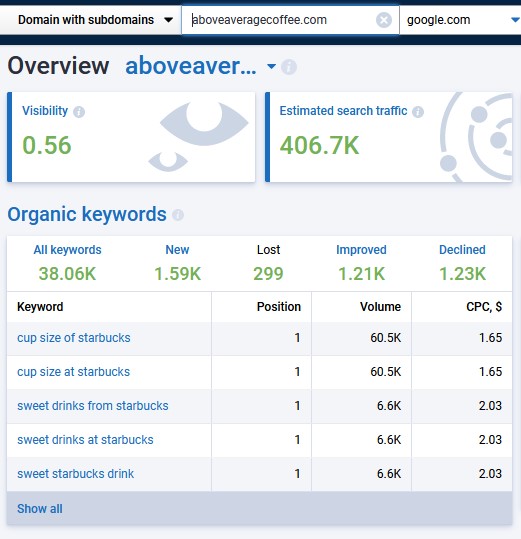The width and height of the screenshot is (521, 539).
Task: Clear the domain search field with X icon
Action: point(384,20)
